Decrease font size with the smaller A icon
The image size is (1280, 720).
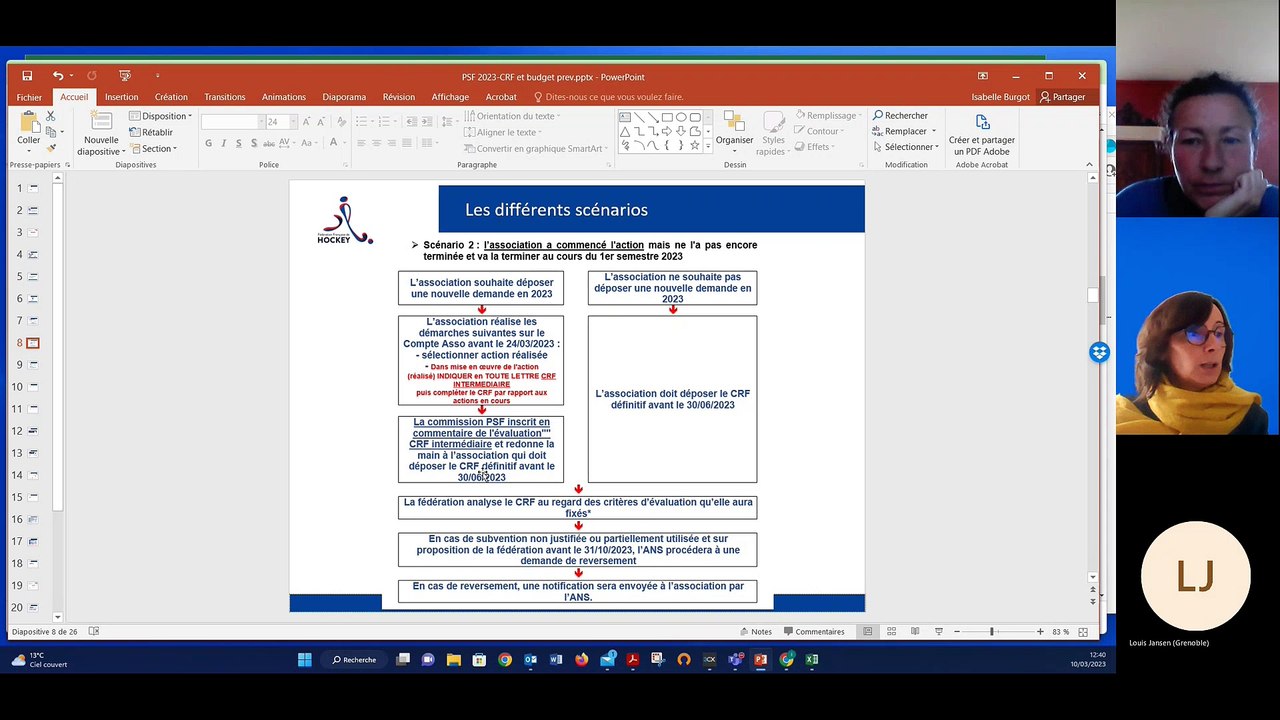(x=321, y=122)
